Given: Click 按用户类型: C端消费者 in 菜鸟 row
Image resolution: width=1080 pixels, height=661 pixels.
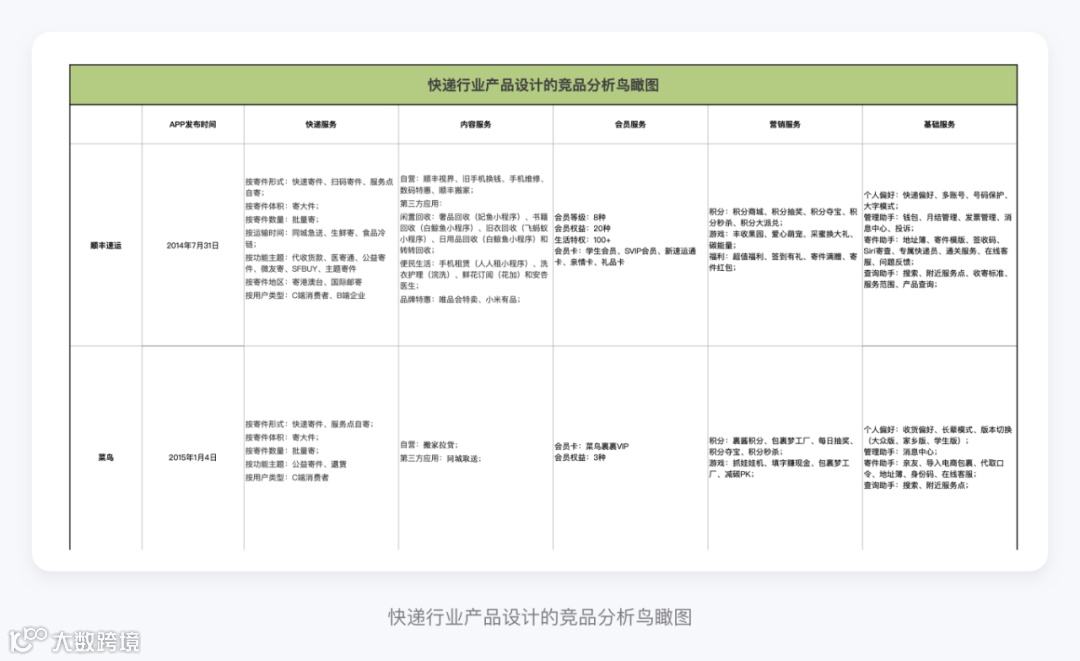Looking at the screenshot, I should click(x=287, y=477).
